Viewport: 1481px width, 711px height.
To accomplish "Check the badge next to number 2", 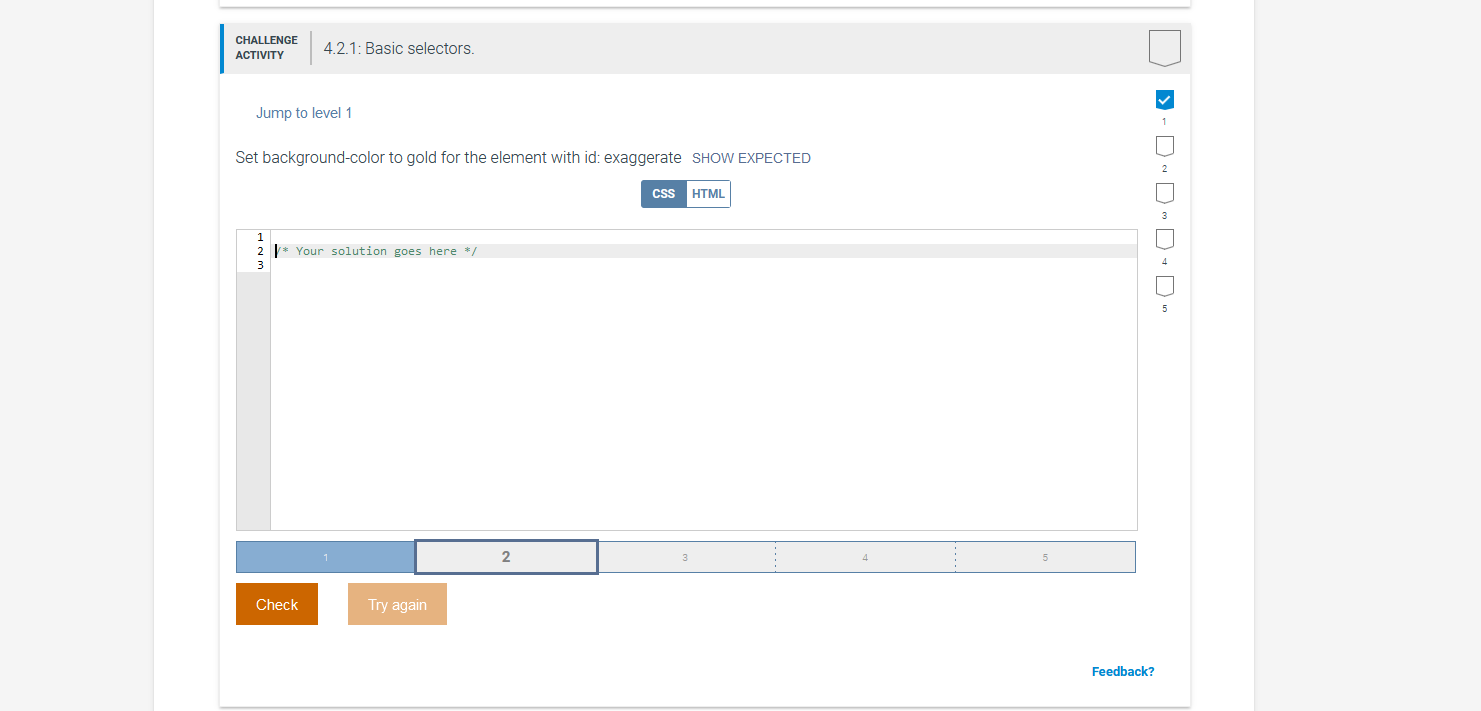I will pyautogui.click(x=1164, y=145).
